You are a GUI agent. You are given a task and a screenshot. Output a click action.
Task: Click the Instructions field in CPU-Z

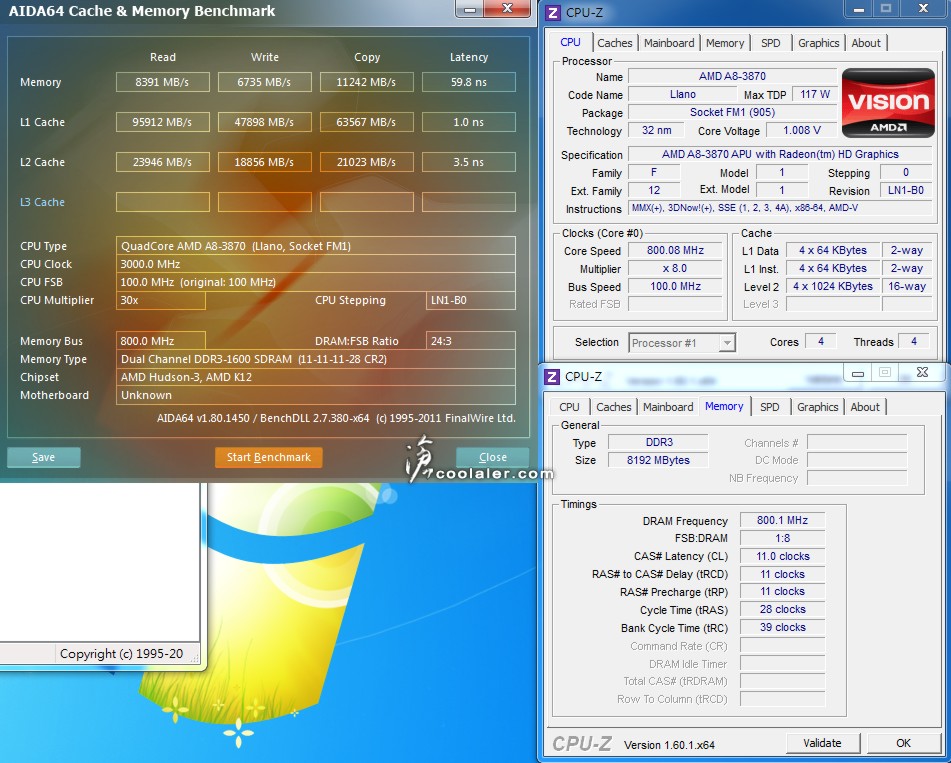tap(780, 208)
